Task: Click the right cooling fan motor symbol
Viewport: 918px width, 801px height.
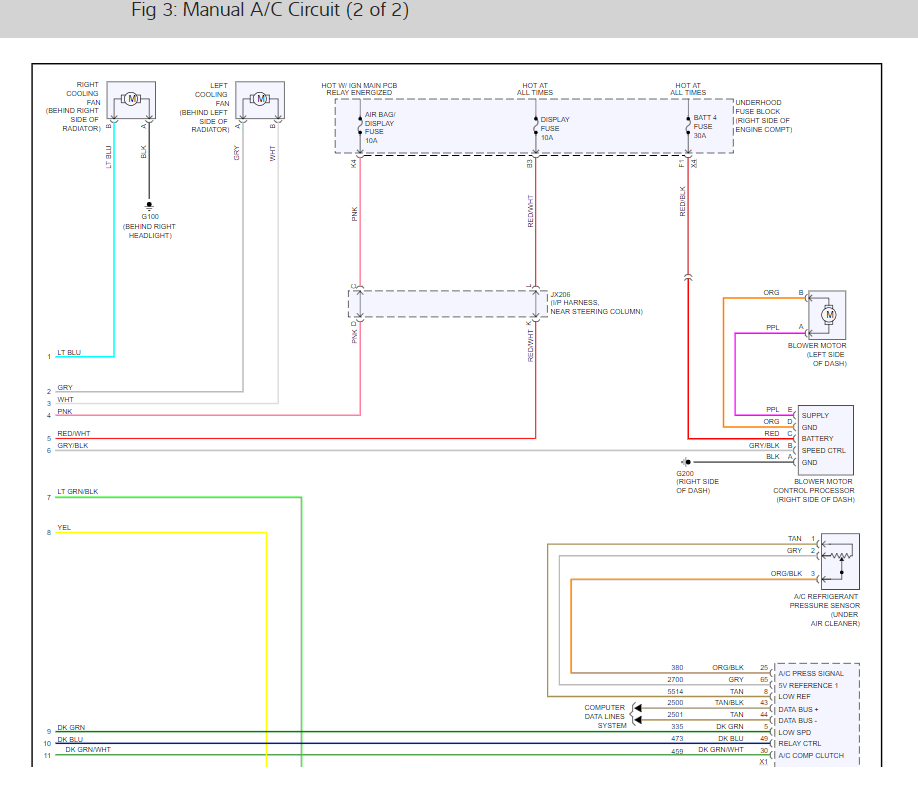Action: click(x=131, y=99)
